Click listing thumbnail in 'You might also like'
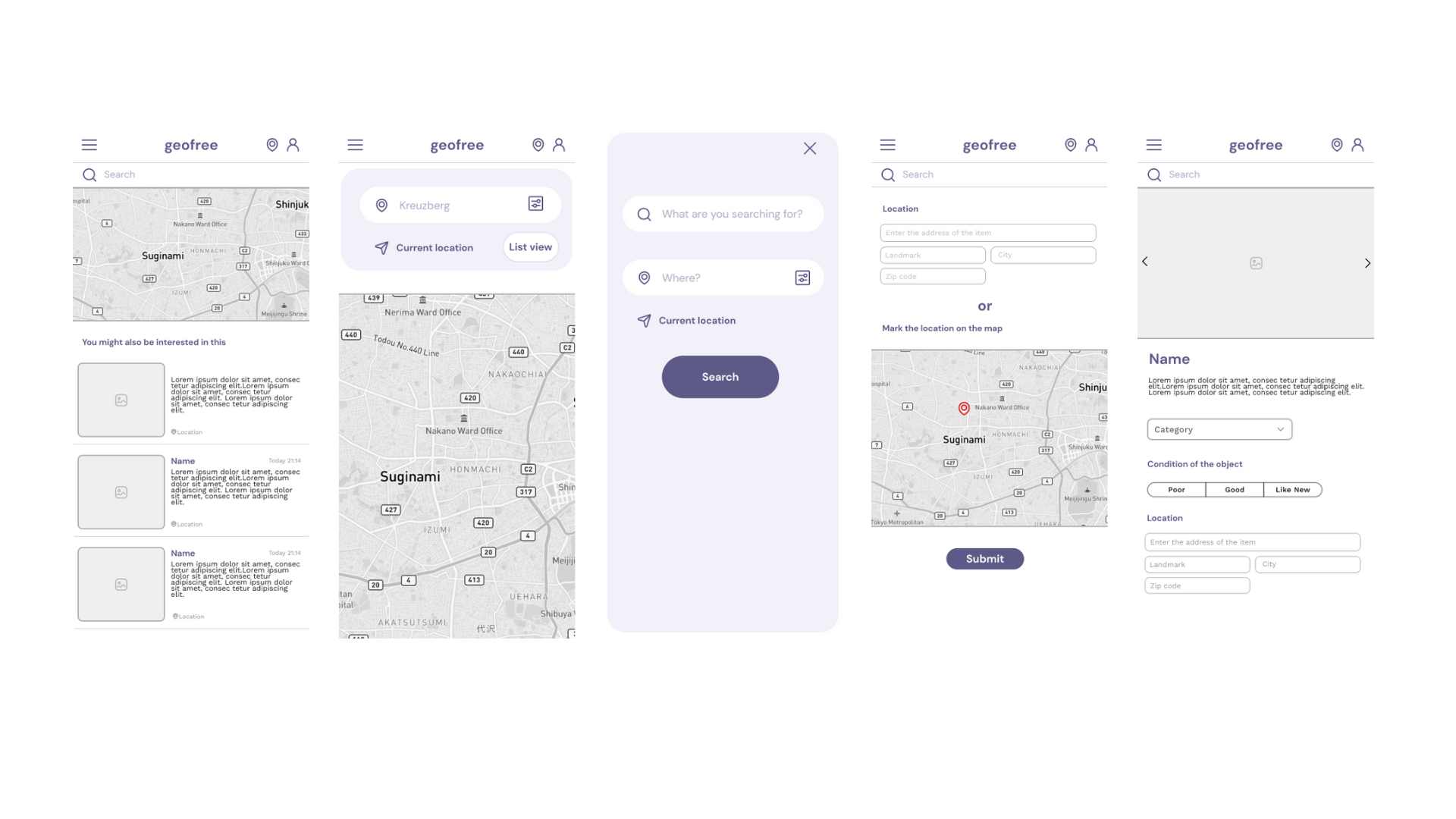The height and width of the screenshot is (819, 1456). [121, 399]
